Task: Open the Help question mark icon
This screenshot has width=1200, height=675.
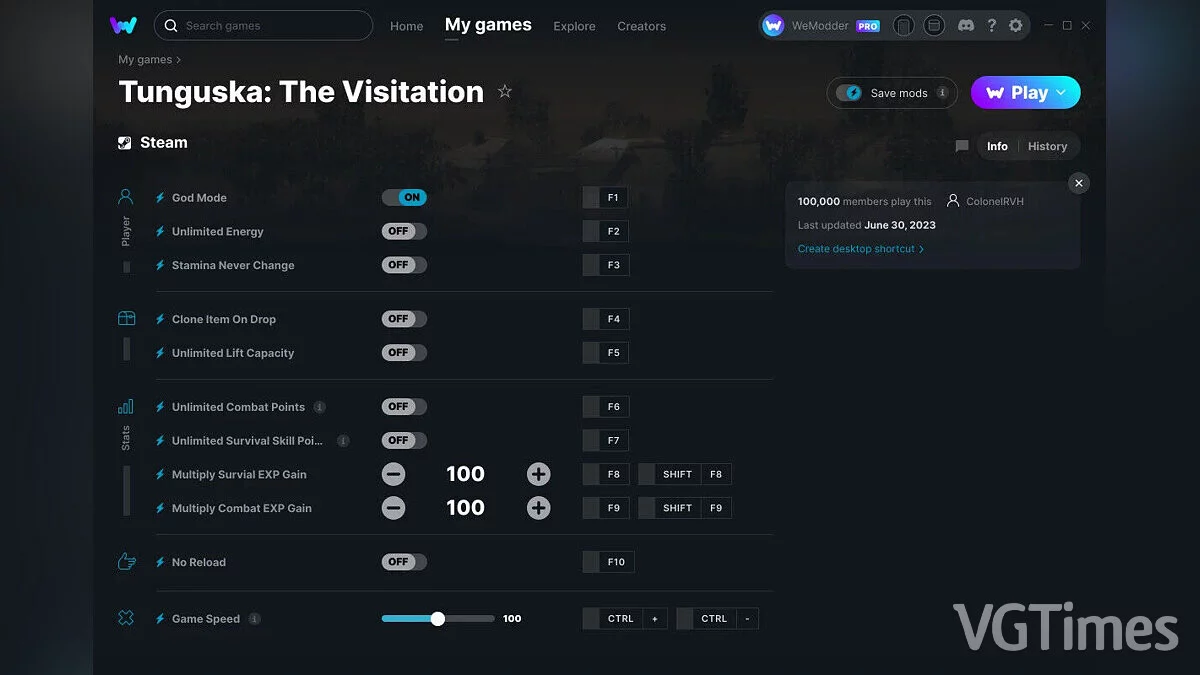Action: [991, 25]
